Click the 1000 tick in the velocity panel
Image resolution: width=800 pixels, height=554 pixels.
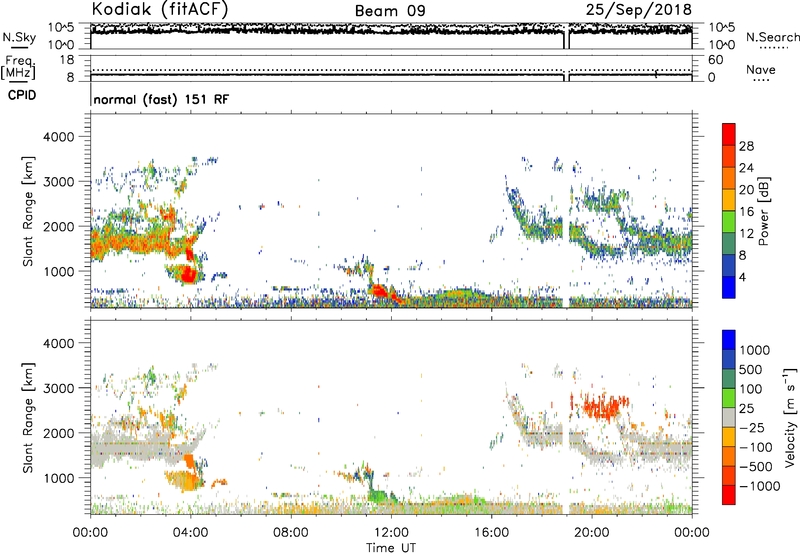(59, 478)
